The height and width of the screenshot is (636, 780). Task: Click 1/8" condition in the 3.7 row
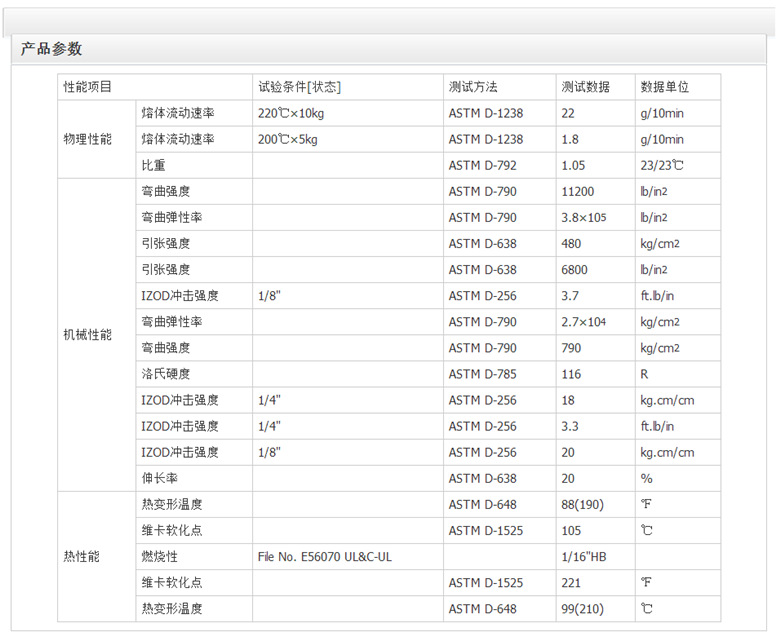[x=348, y=296]
